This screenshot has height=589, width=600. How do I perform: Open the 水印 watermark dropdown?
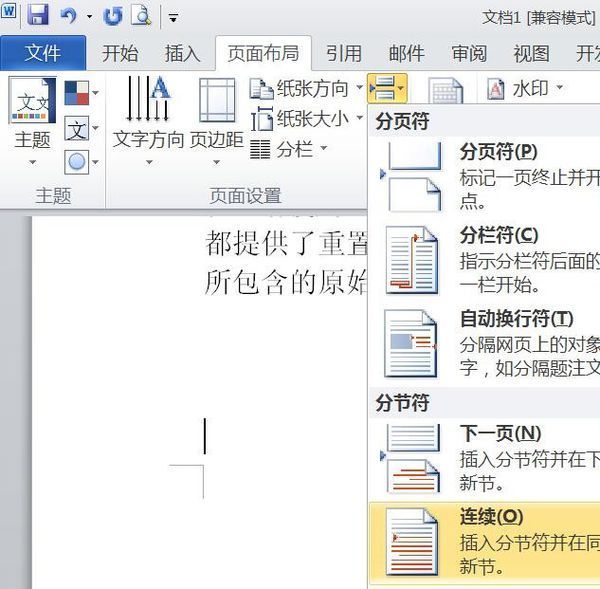coord(525,89)
